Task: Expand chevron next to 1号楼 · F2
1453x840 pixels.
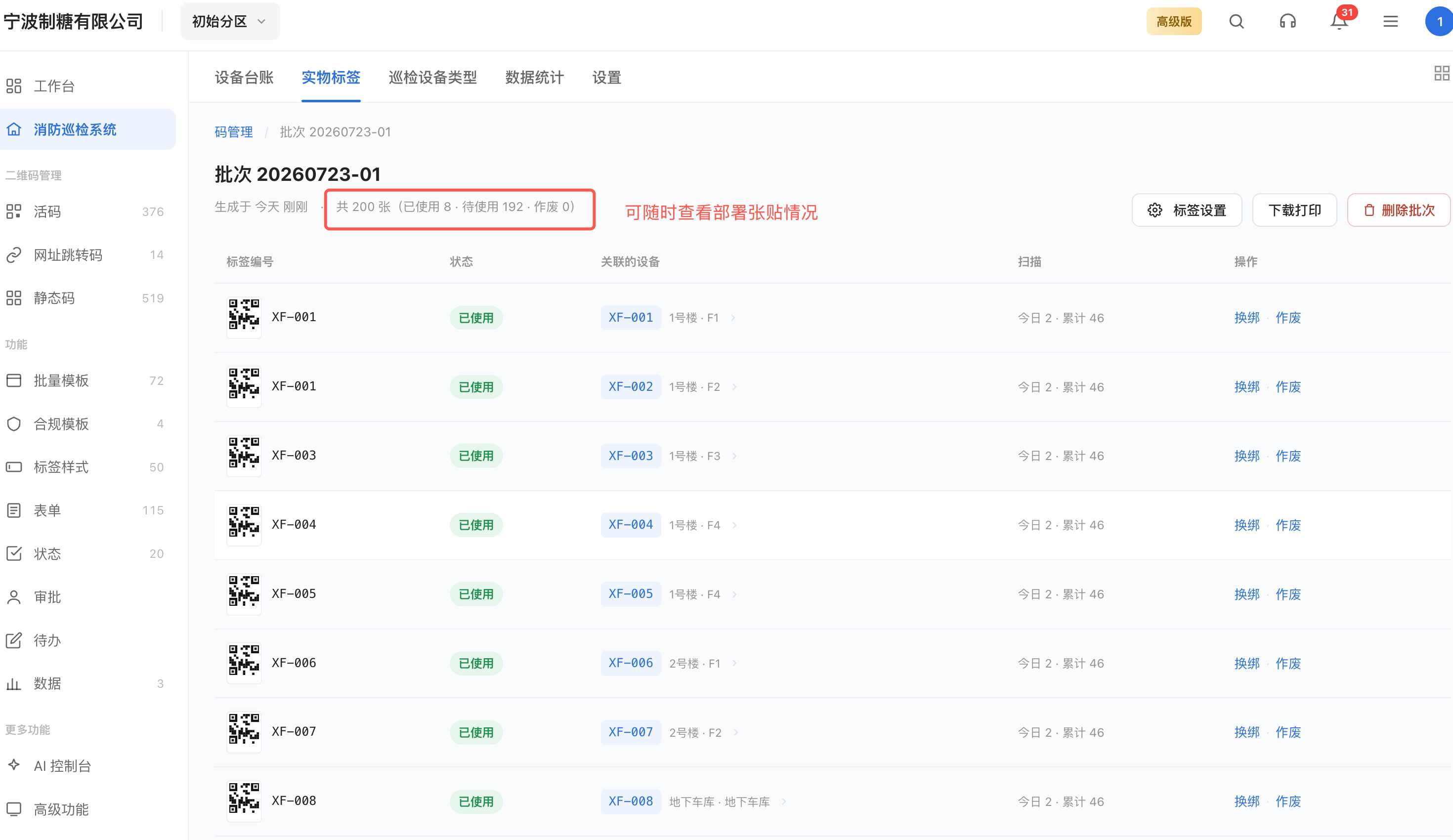Action: click(x=734, y=387)
